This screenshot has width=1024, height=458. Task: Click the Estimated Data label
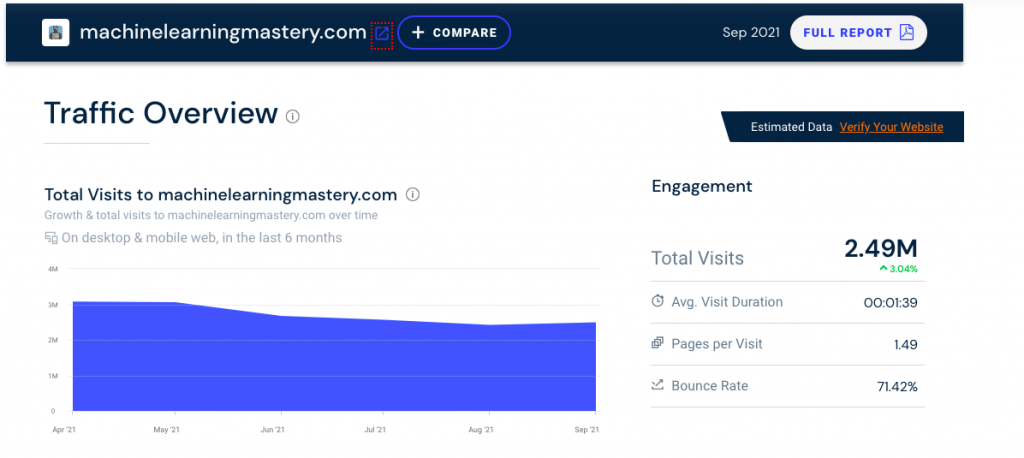click(x=792, y=127)
